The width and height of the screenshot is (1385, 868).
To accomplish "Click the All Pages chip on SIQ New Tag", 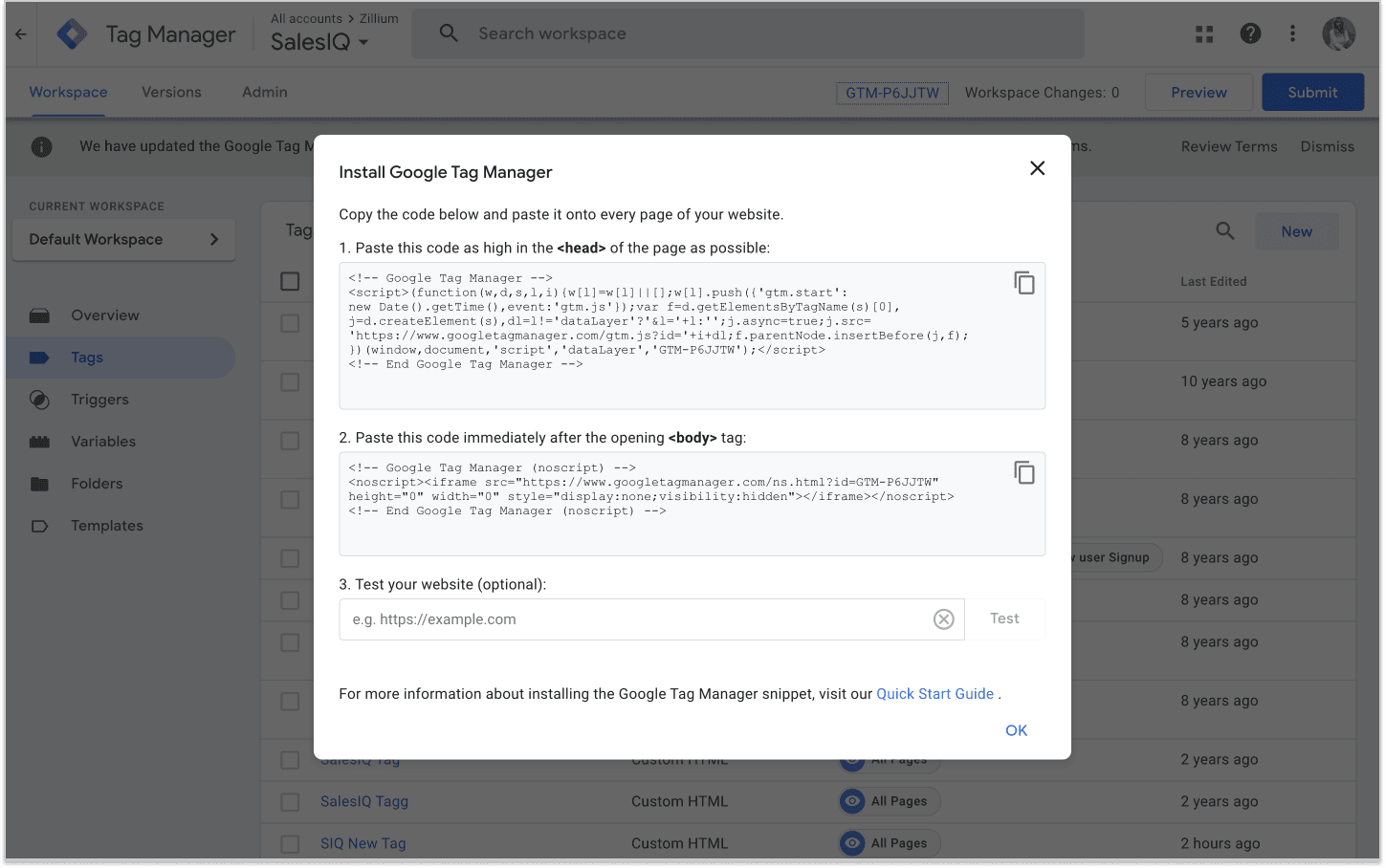I will click(x=890, y=843).
